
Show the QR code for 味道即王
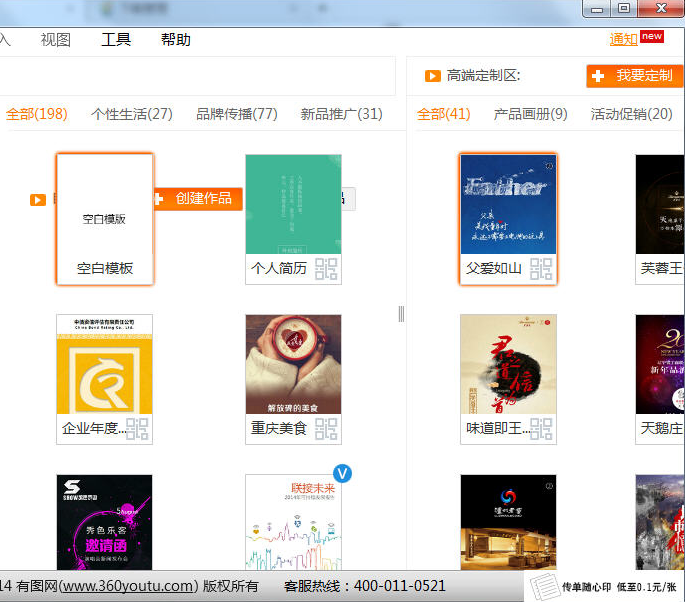[541, 429]
